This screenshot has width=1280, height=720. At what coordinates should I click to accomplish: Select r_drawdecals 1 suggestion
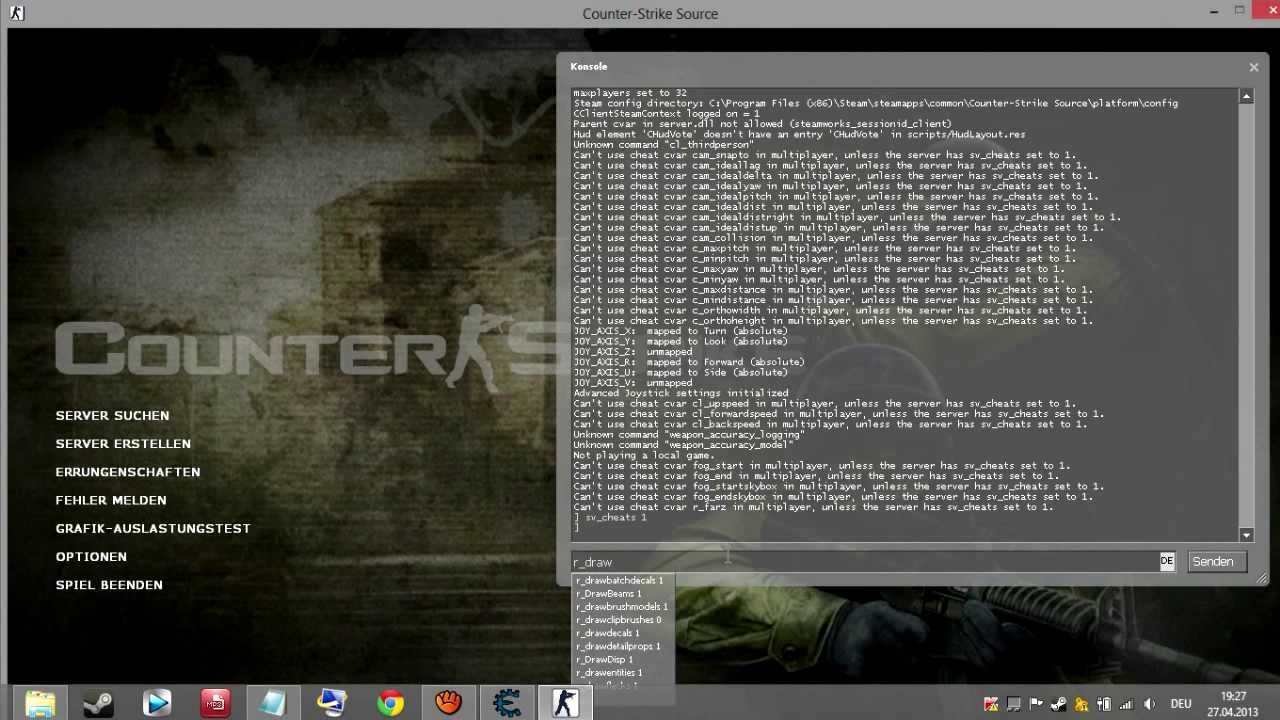point(608,633)
